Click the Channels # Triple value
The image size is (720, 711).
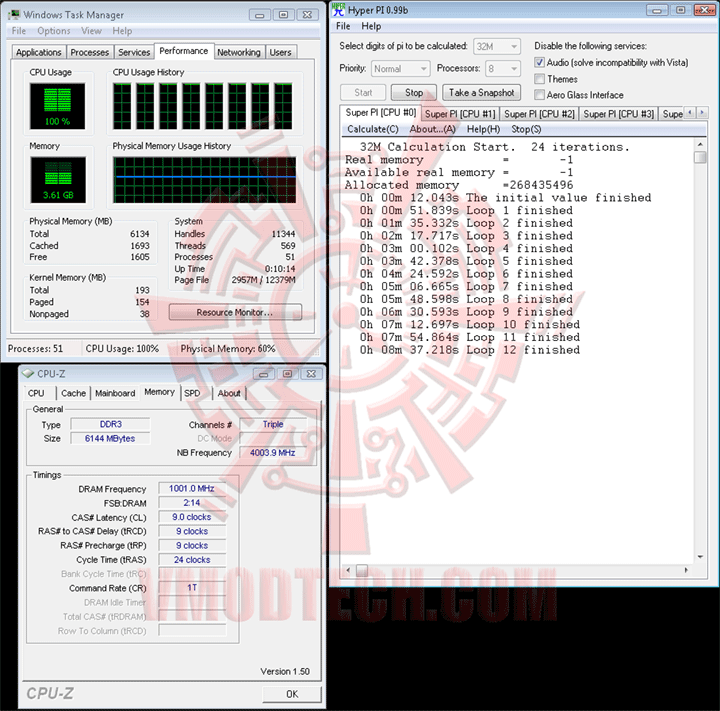coord(273,424)
